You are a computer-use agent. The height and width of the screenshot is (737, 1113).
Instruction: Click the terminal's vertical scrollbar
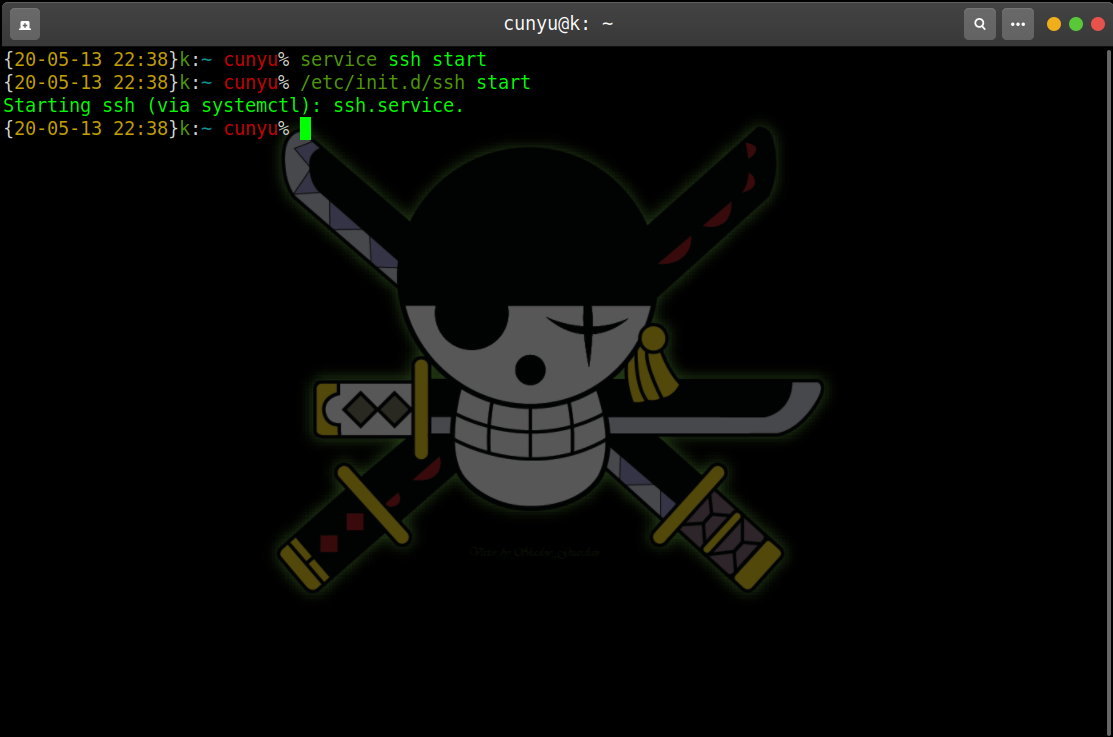point(1108,391)
